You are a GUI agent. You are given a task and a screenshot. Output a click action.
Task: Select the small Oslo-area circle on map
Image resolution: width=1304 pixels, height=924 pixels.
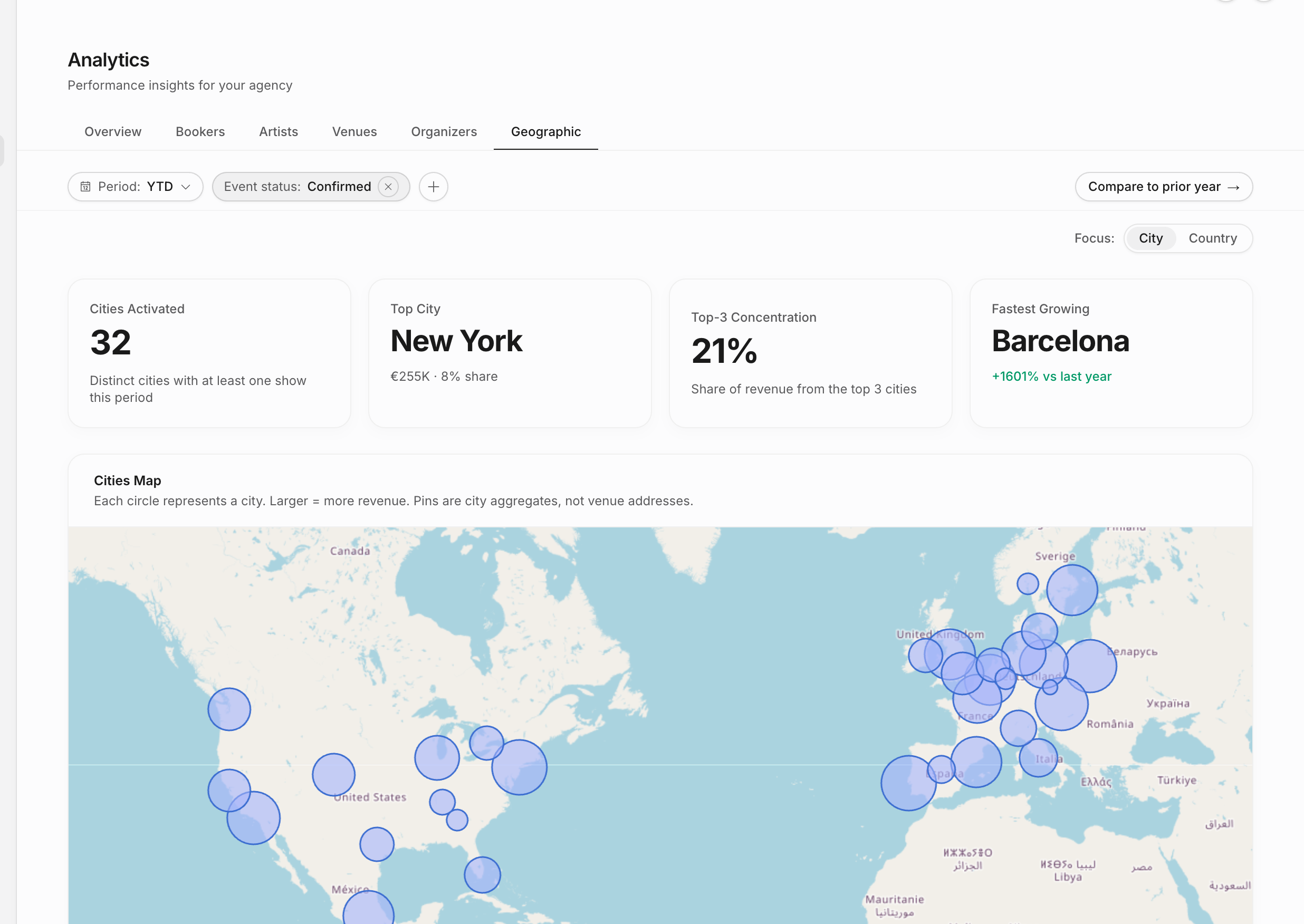coord(1028,583)
